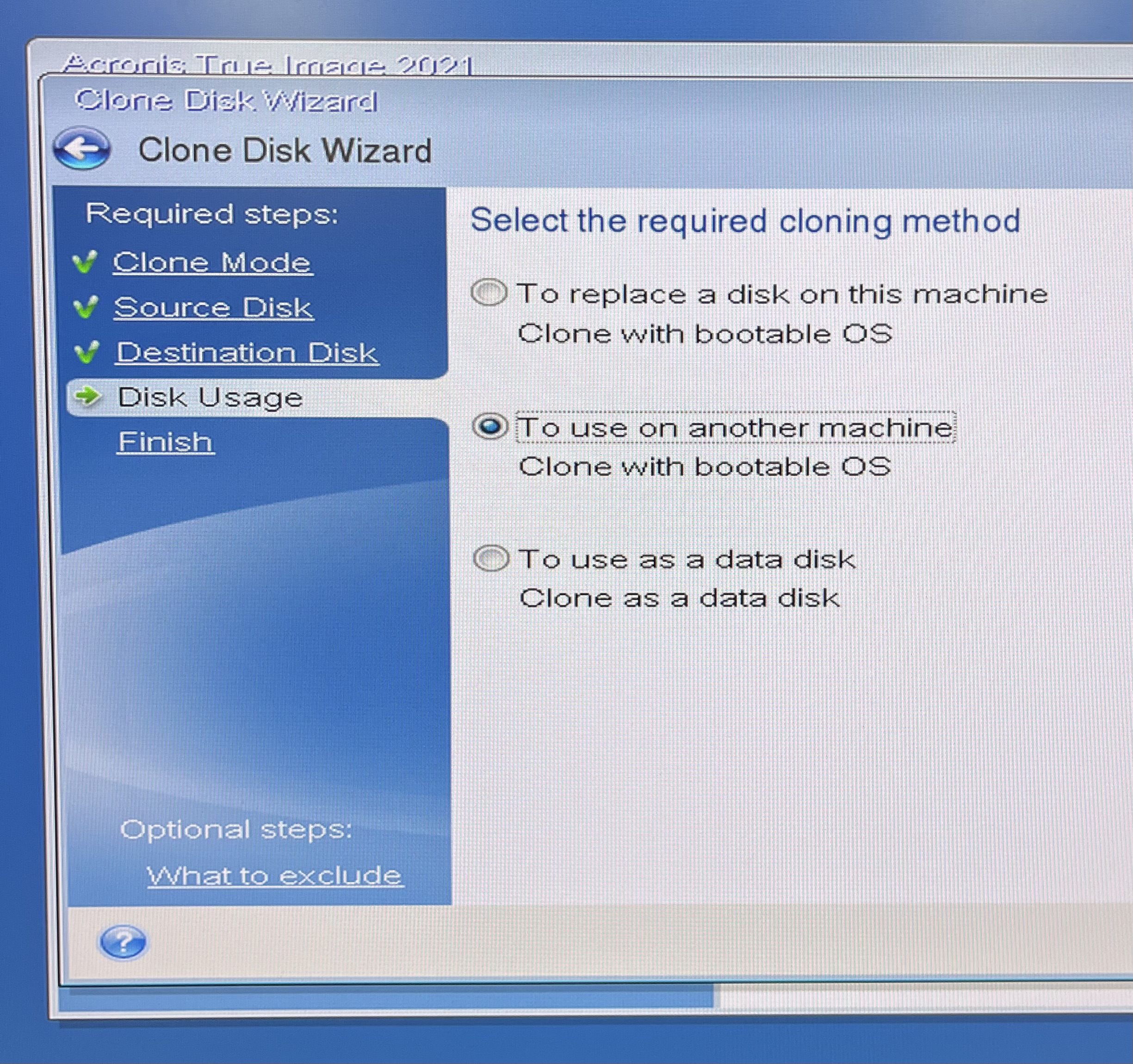Jump to the Destination Disk step
Image resolution: width=1133 pixels, height=1064 pixels.
point(247,352)
